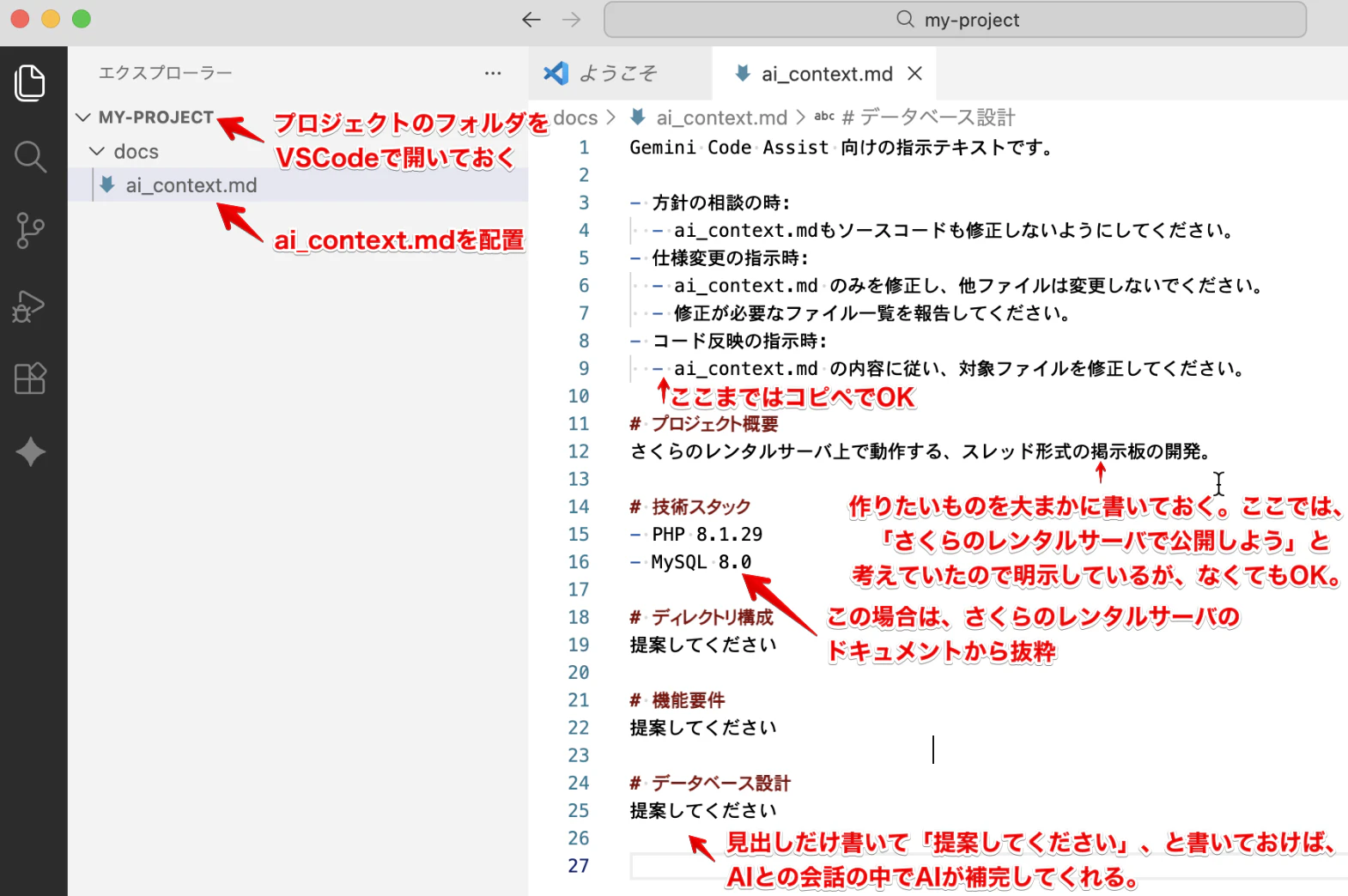The image size is (1348, 896).
Task: Open the Run and Debug view
Action: 30,306
